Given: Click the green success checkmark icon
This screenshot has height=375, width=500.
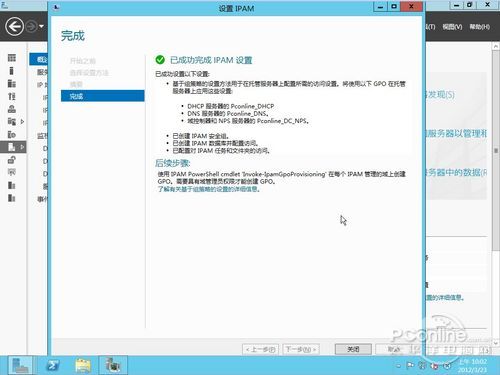Looking at the screenshot, I should click(160, 60).
